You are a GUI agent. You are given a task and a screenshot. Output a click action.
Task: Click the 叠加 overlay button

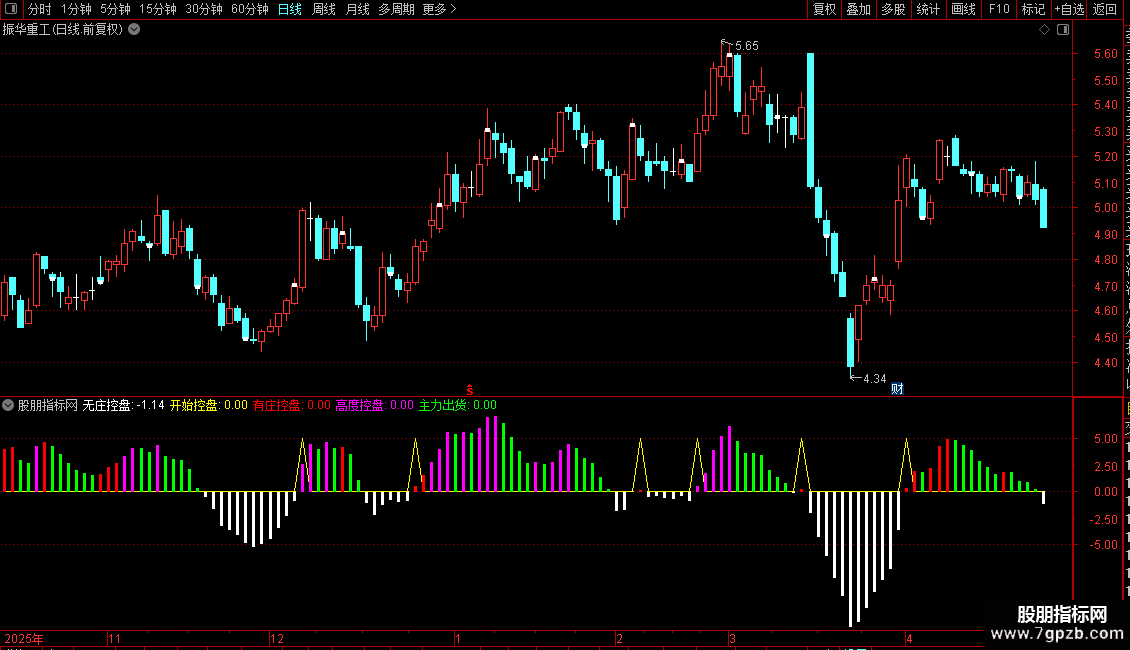pyautogui.click(x=858, y=9)
